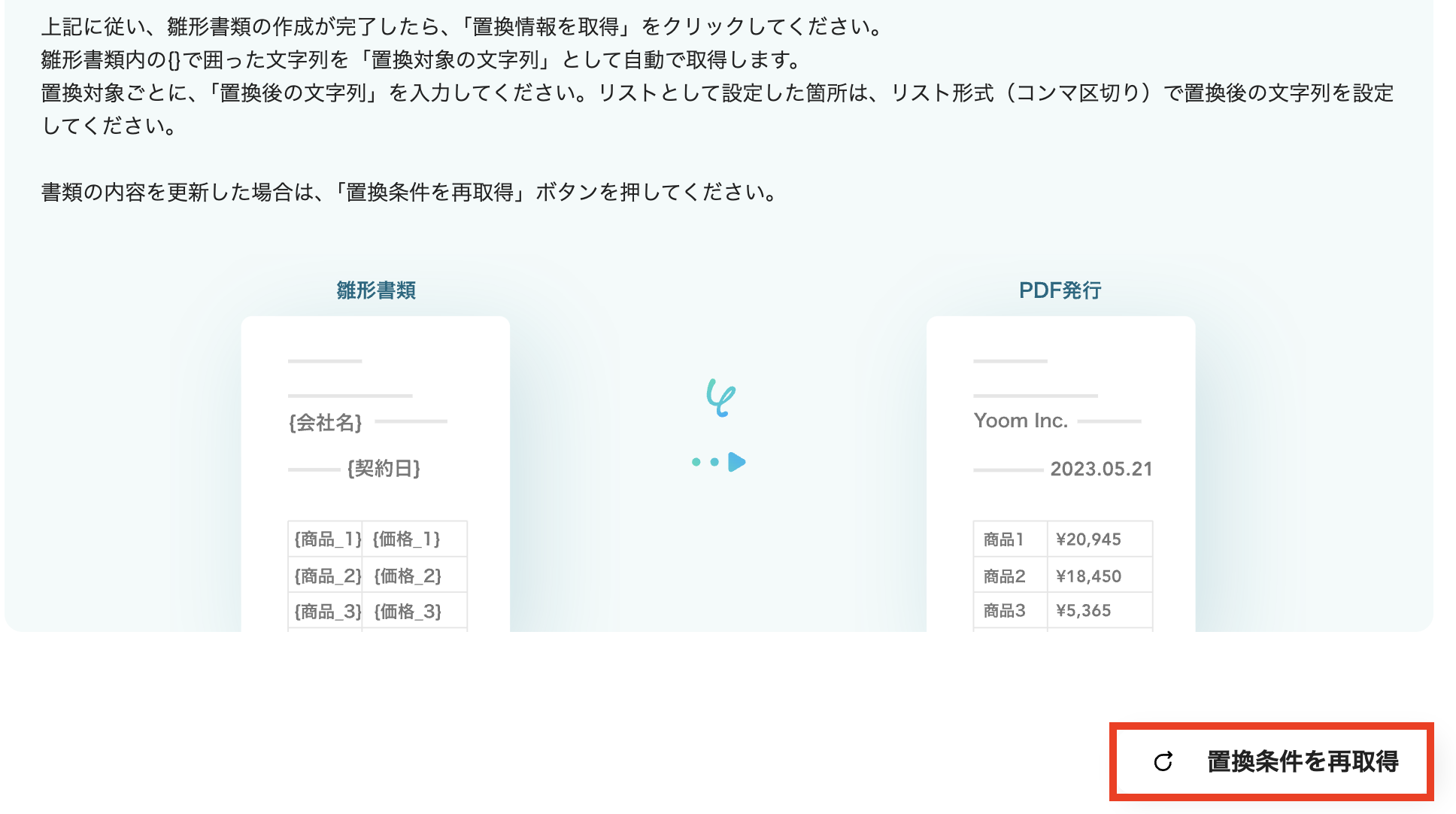Click the {会社名} placeholder in template
The width and height of the screenshot is (1456, 814).
click(326, 423)
